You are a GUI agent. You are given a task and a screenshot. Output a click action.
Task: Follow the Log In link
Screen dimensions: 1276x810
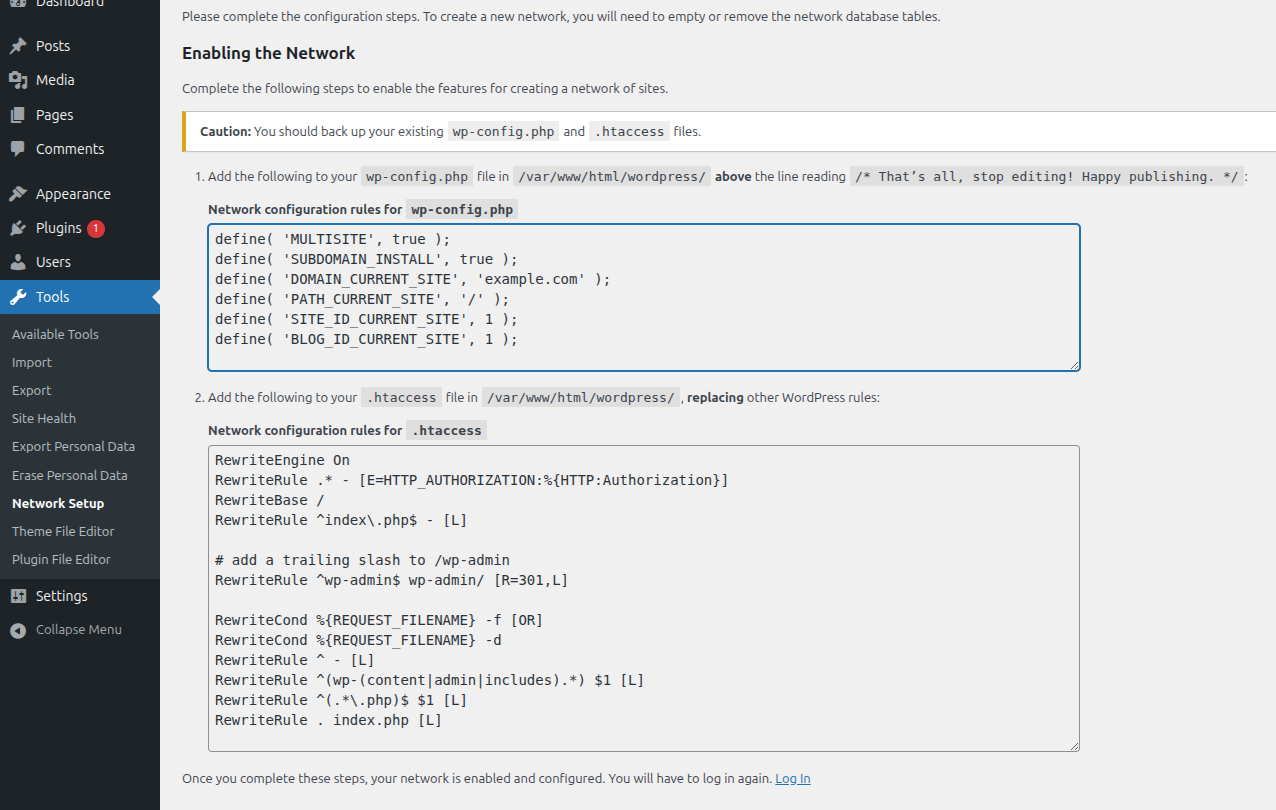click(793, 778)
